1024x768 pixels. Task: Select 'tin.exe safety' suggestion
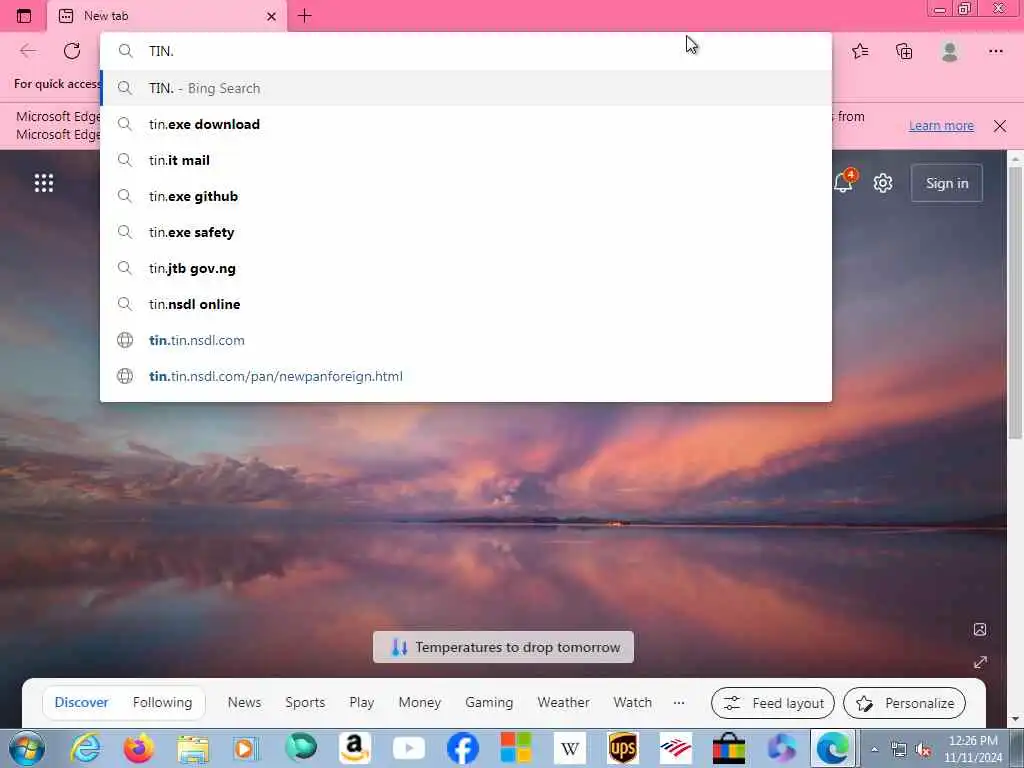tap(466, 232)
